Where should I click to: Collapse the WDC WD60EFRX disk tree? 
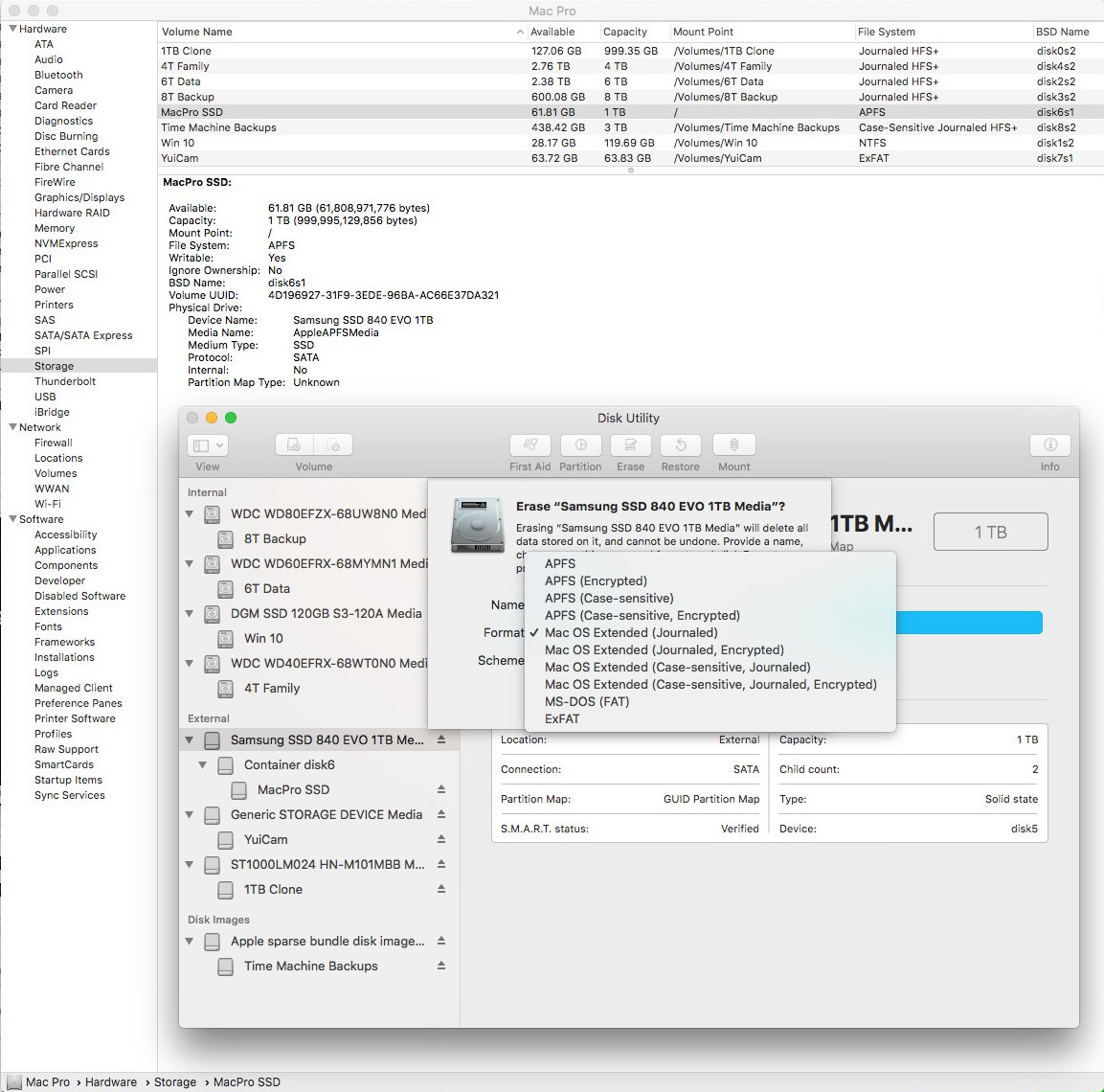(x=190, y=563)
